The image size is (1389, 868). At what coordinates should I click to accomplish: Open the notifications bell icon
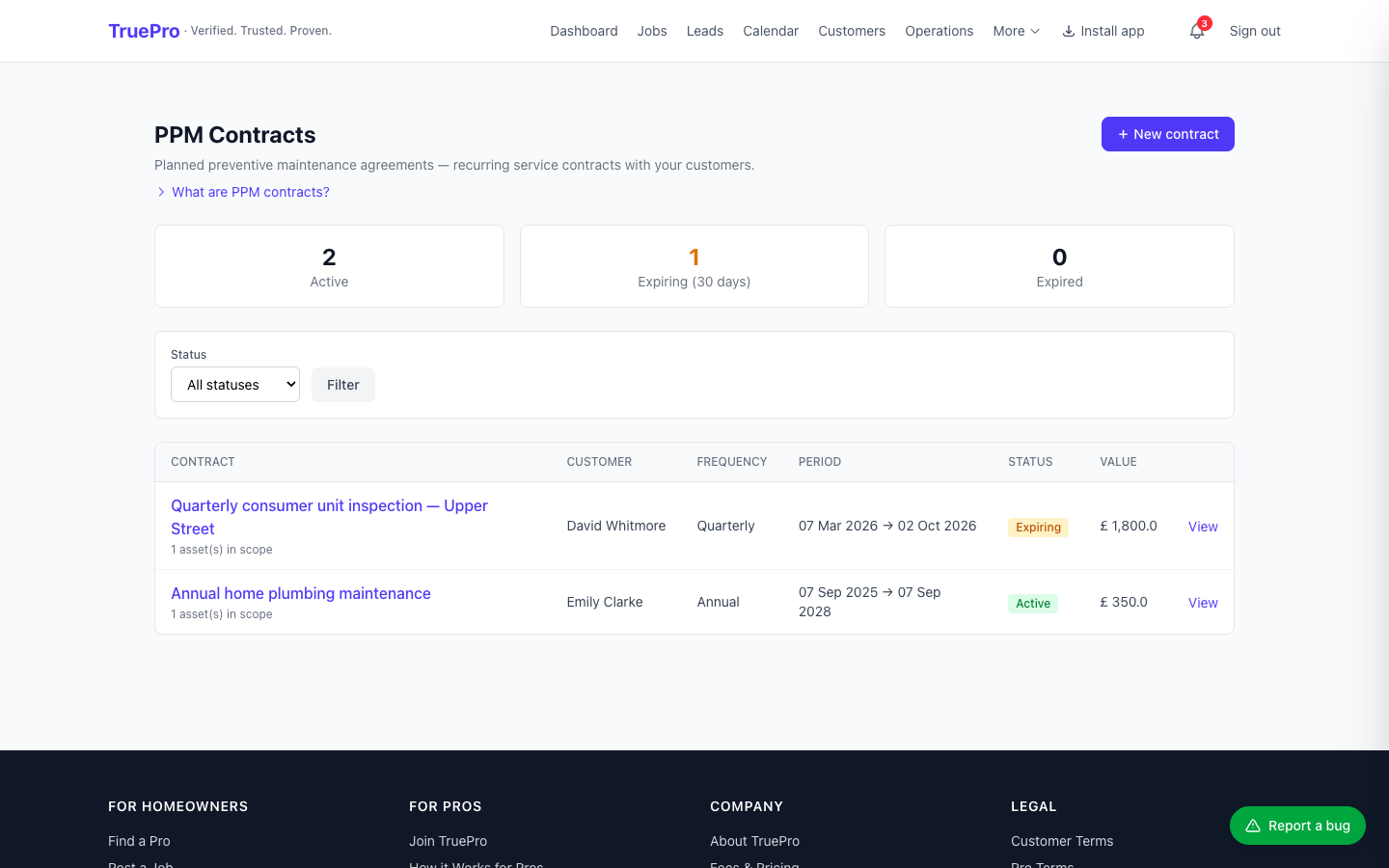click(1197, 31)
